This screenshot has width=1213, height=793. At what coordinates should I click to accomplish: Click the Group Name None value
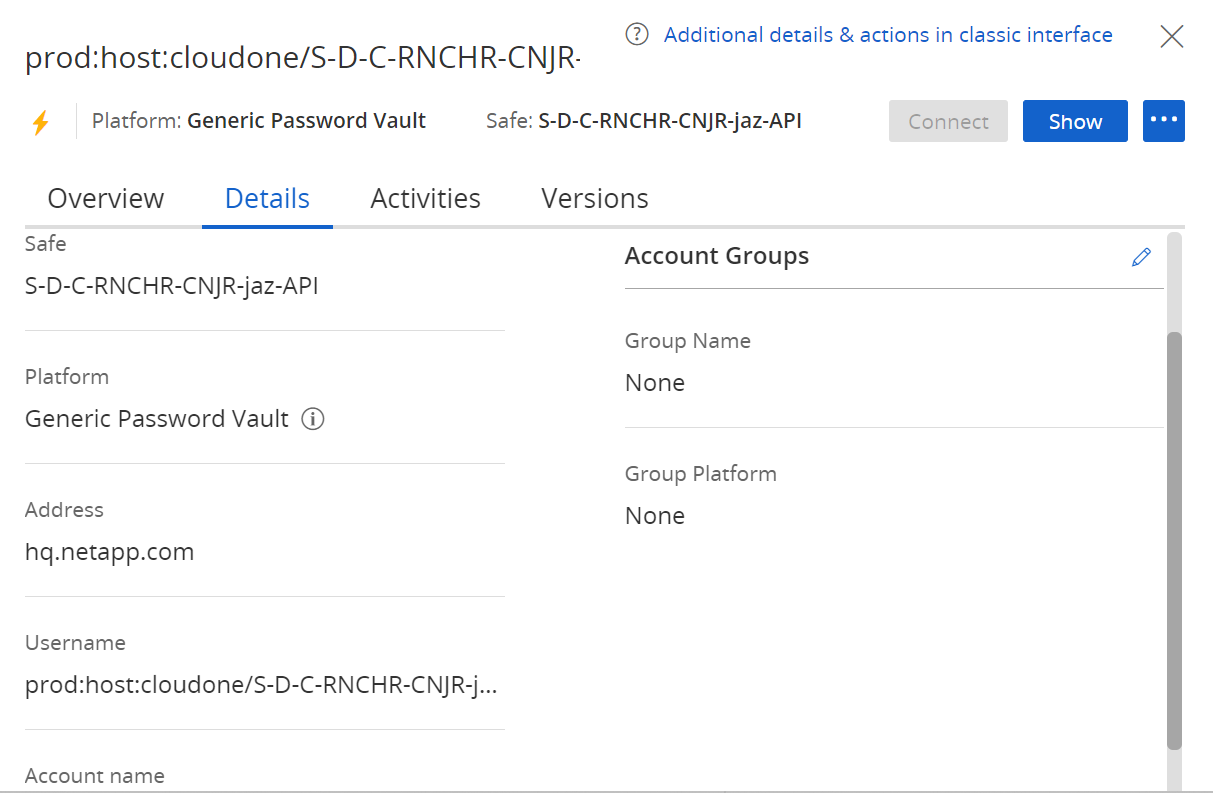tap(655, 383)
